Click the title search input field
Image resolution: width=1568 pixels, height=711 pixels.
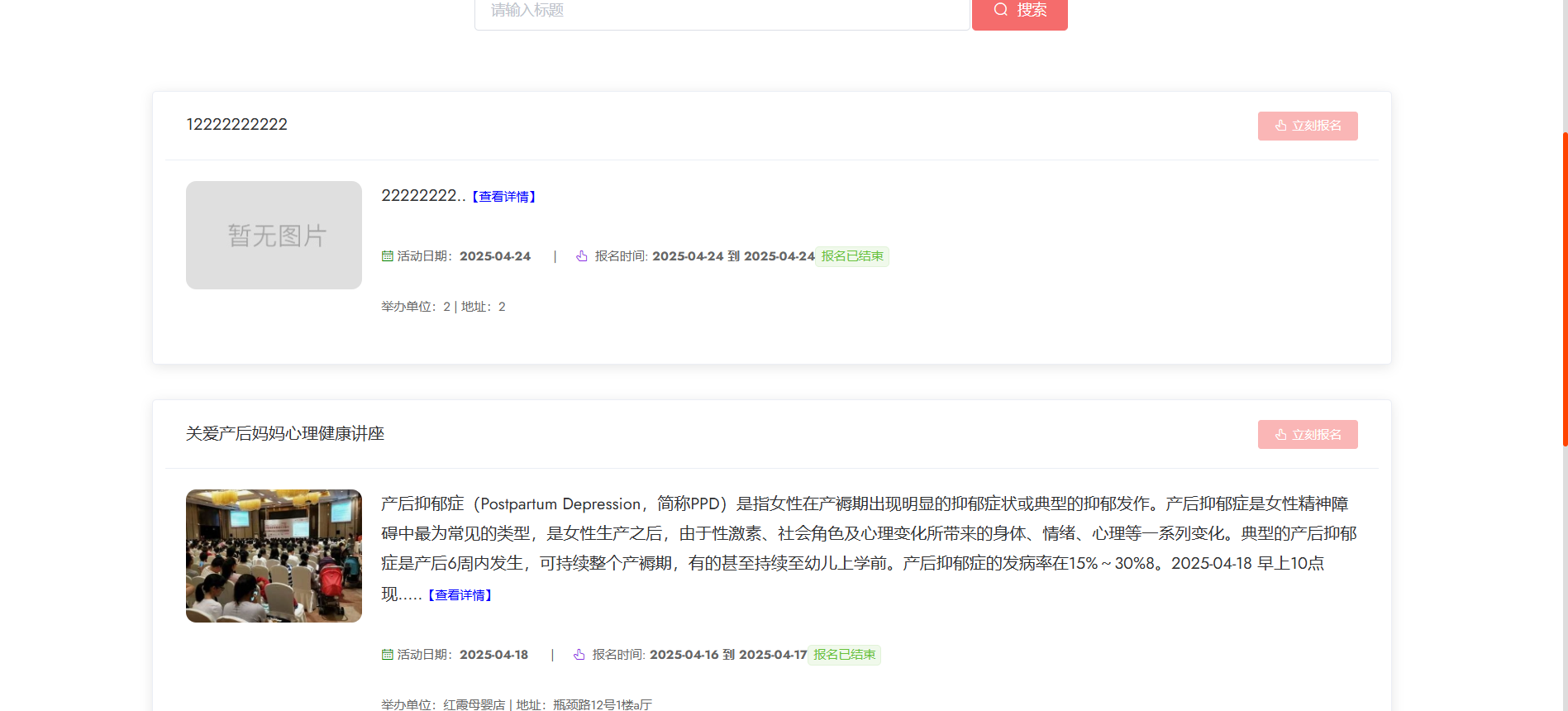coord(722,13)
